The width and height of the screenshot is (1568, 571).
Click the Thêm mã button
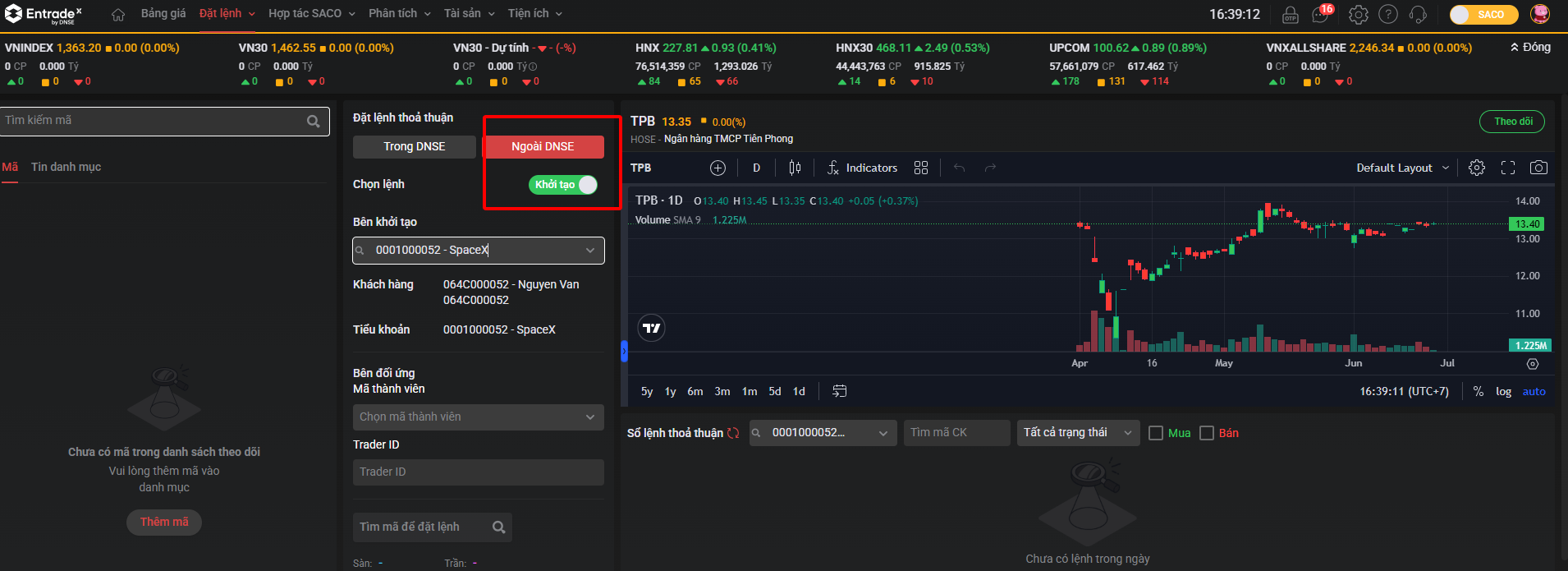[164, 522]
